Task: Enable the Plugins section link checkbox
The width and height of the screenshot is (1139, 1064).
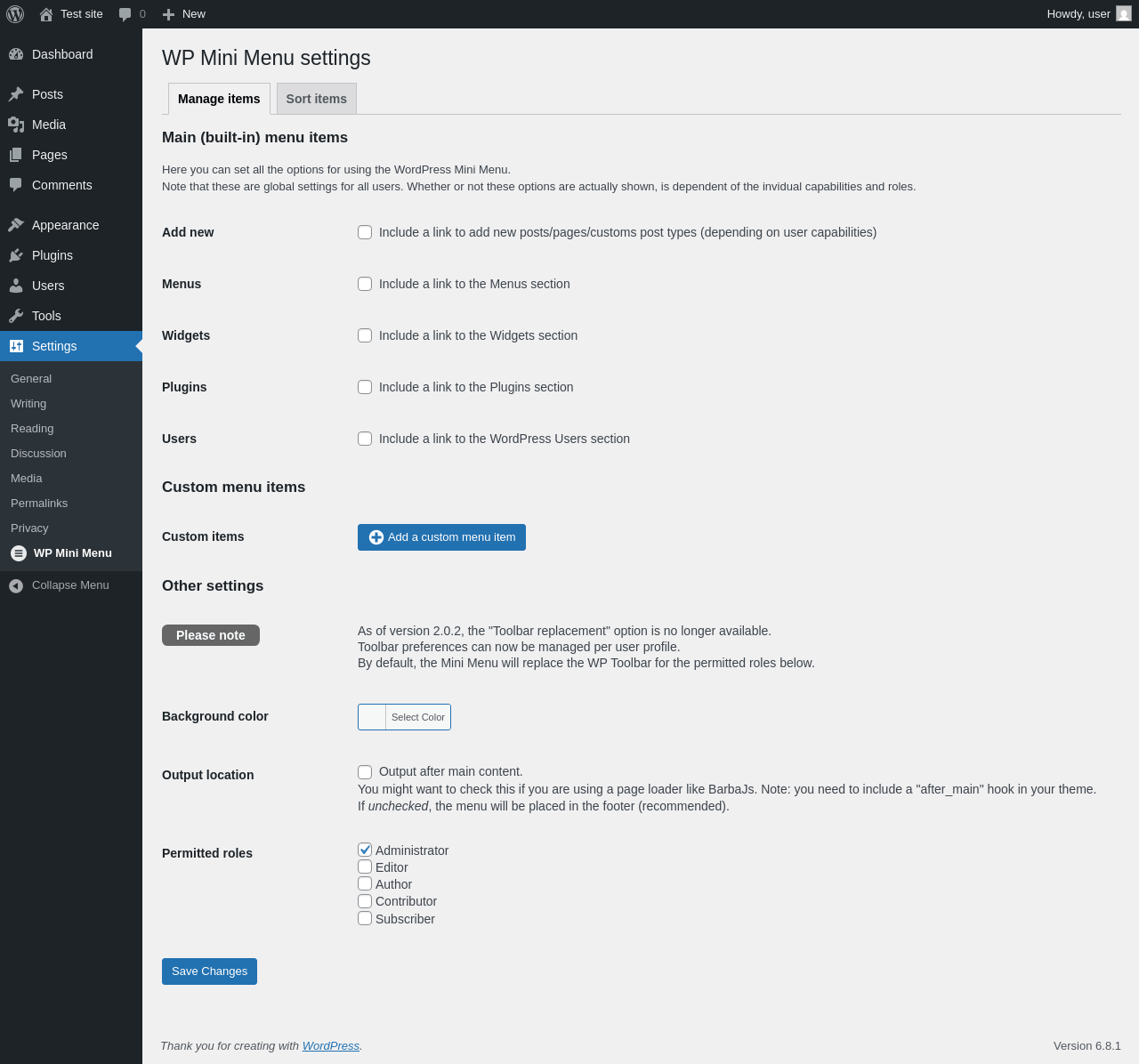Action: pos(365,387)
